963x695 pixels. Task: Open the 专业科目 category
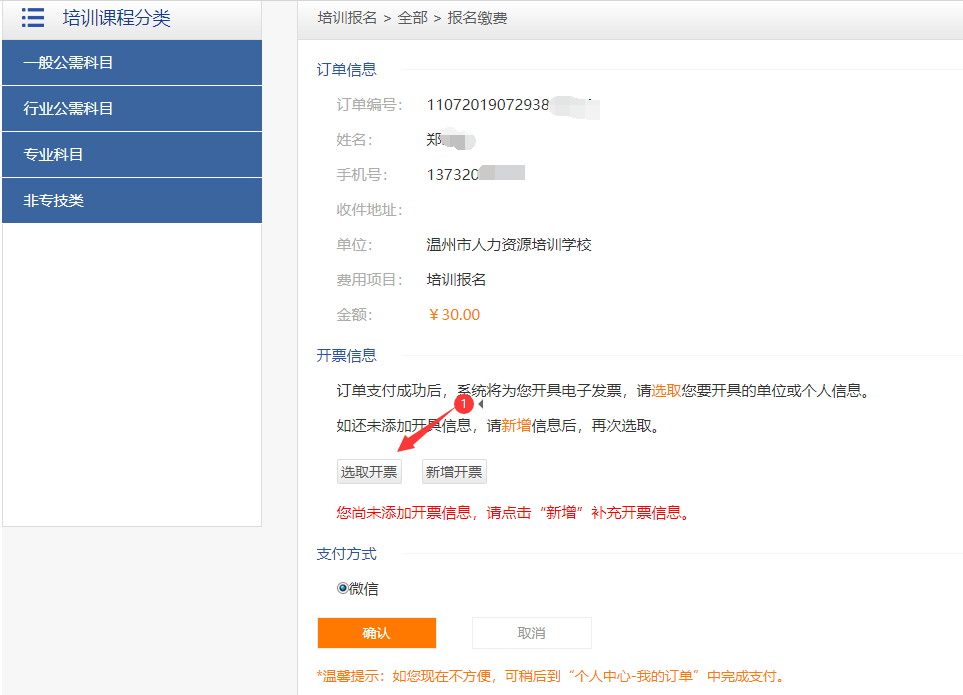click(x=132, y=155)
